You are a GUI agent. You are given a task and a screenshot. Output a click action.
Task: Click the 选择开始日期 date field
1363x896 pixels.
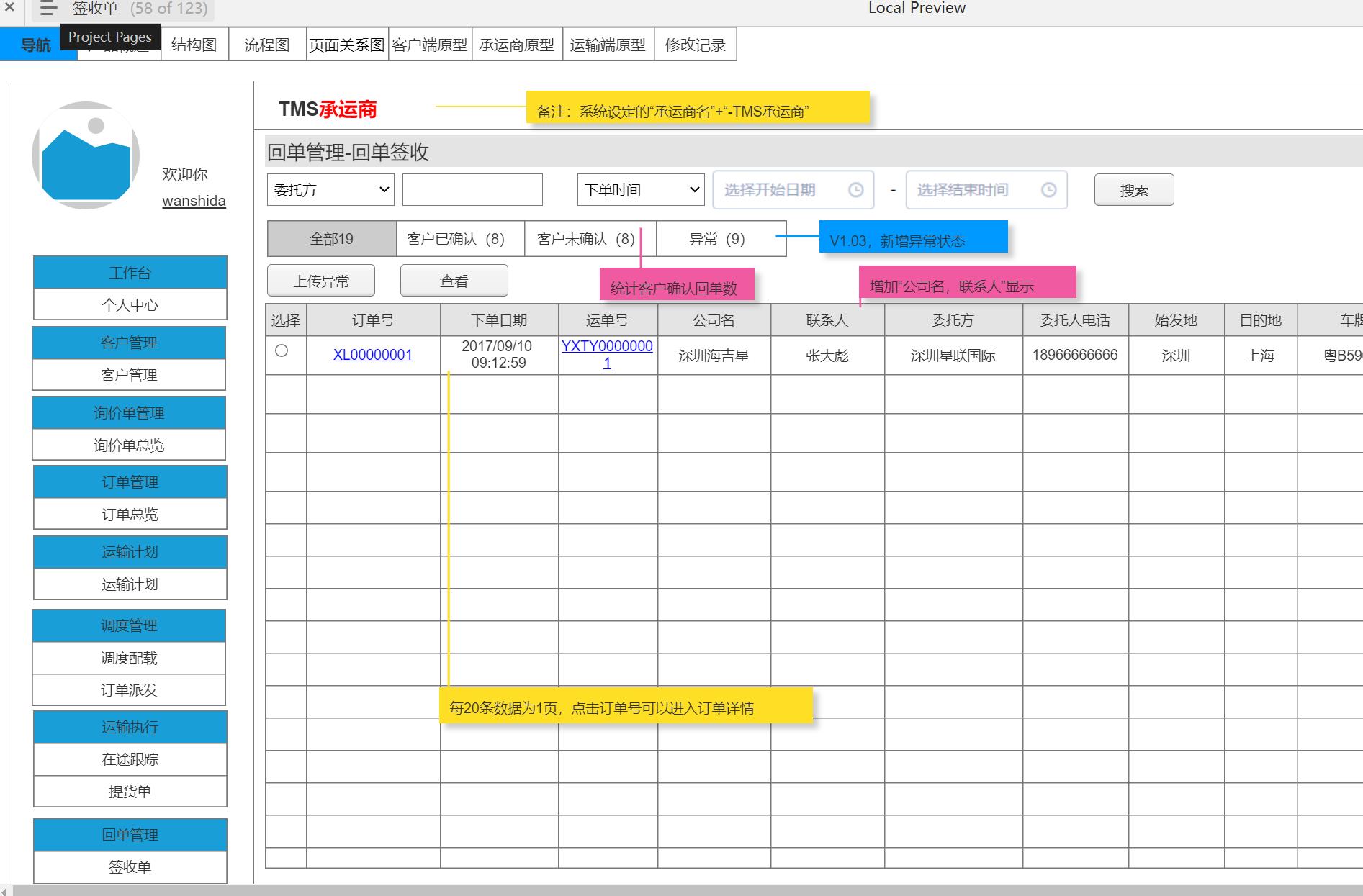pyautogui.click(x=793, y=190)
